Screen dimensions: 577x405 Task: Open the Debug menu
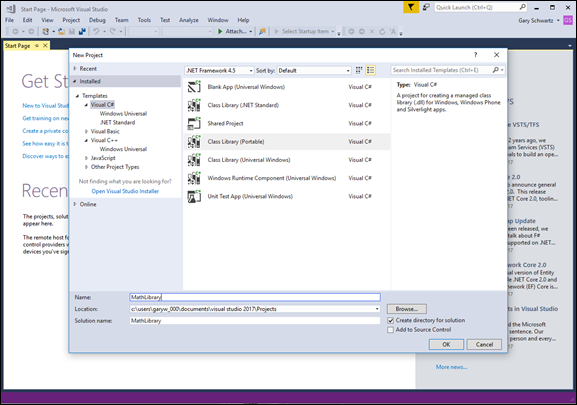pos(97,20)
